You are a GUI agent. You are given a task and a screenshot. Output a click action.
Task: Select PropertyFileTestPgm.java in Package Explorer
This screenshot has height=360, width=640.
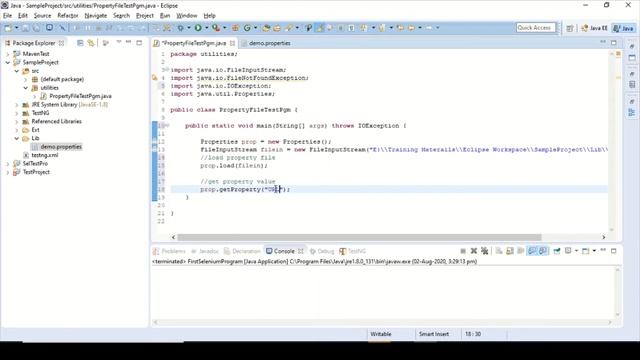click(x=80, y=96)
